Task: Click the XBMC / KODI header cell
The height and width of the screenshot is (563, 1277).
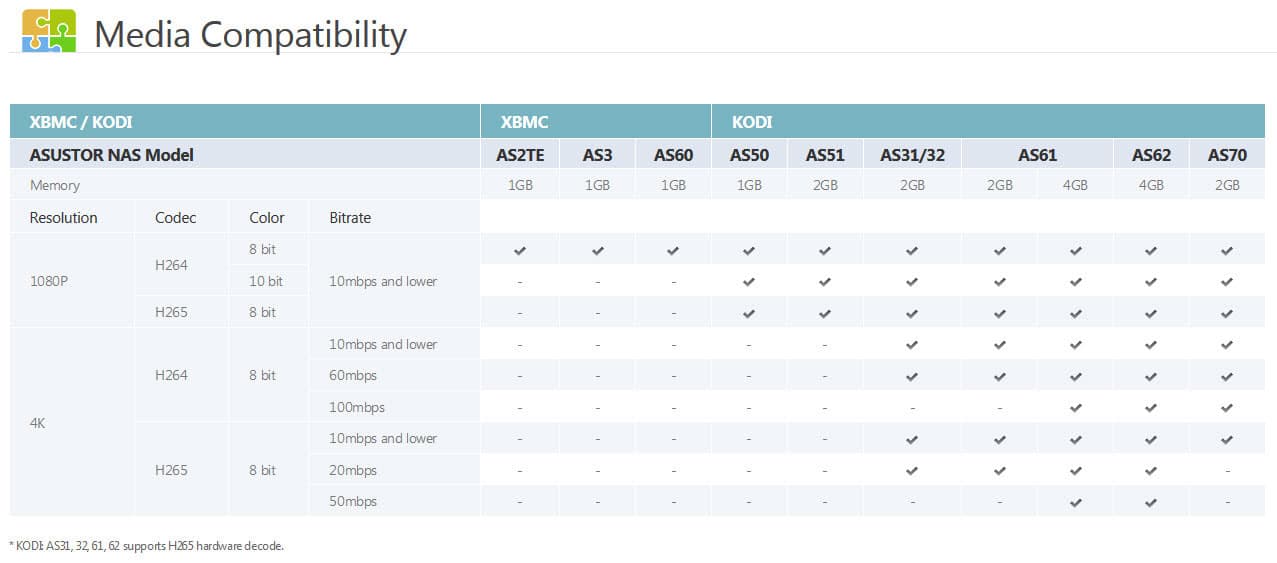Action: (x=245, y=122)
